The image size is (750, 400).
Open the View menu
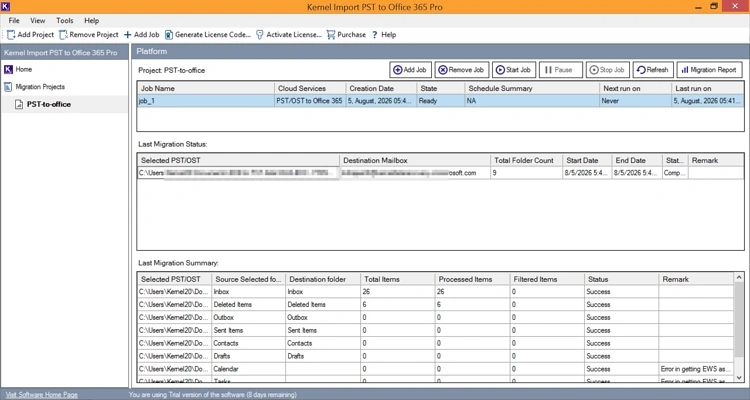[x=37, y=21]
